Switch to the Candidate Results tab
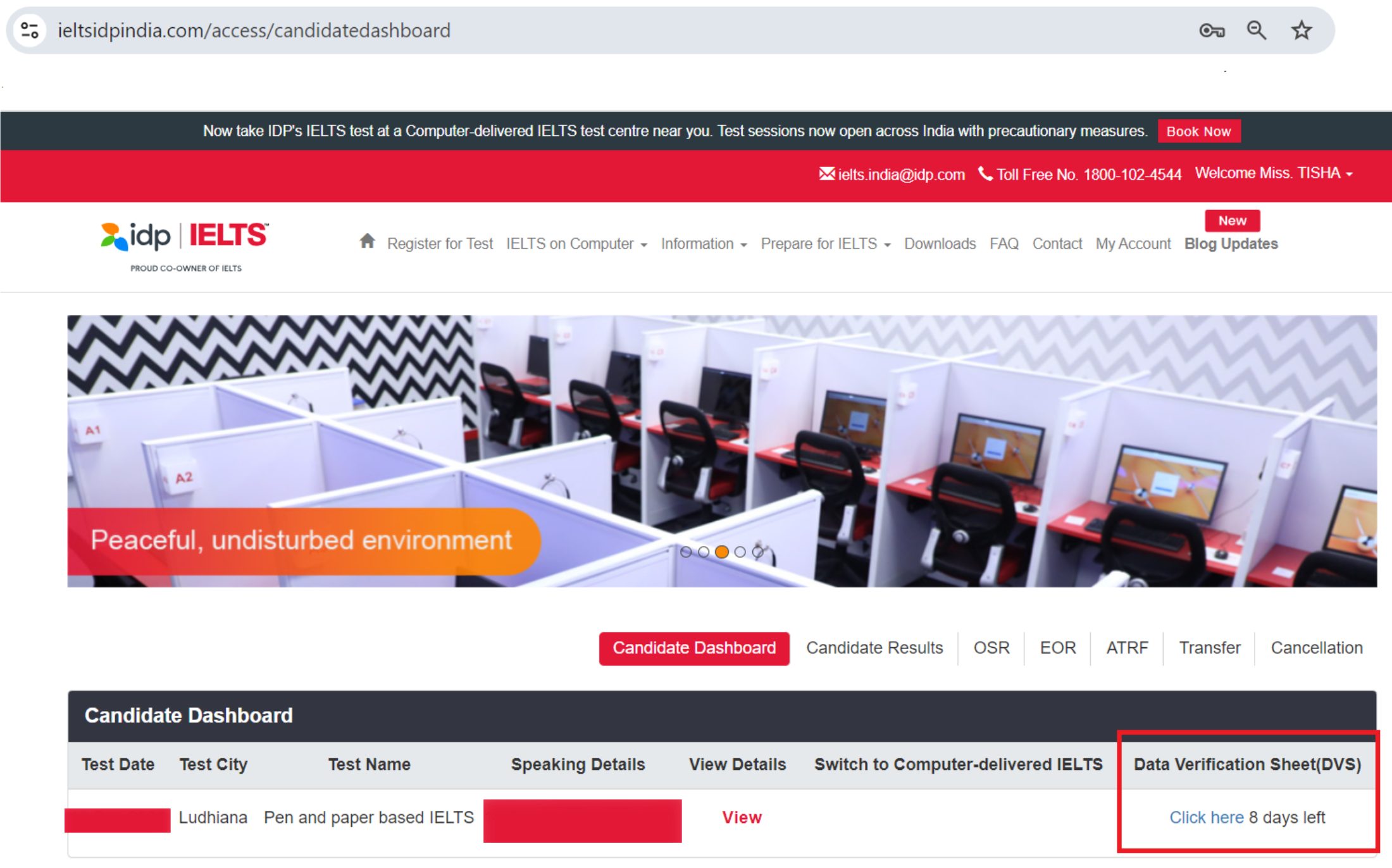 pyautogui.click(x=874, y=648)
